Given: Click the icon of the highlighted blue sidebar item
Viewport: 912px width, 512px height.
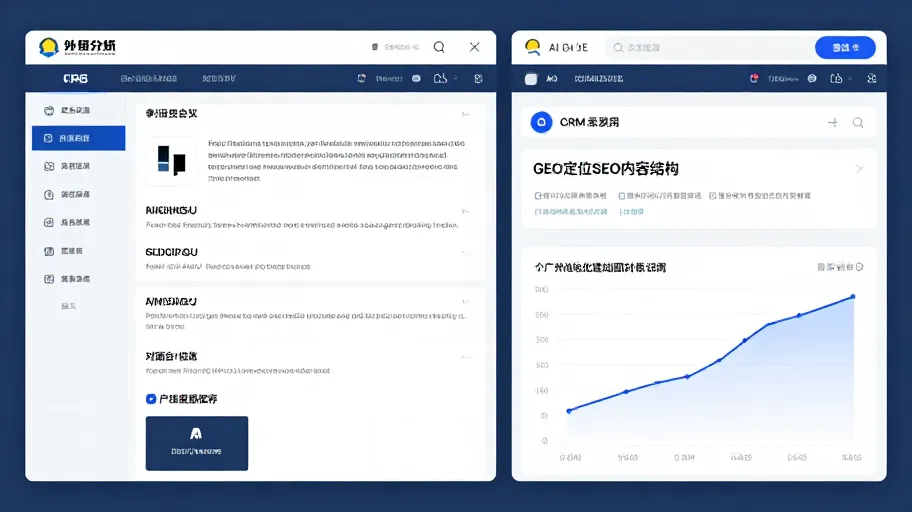Looking at the screenshot, I should (48, 138).
